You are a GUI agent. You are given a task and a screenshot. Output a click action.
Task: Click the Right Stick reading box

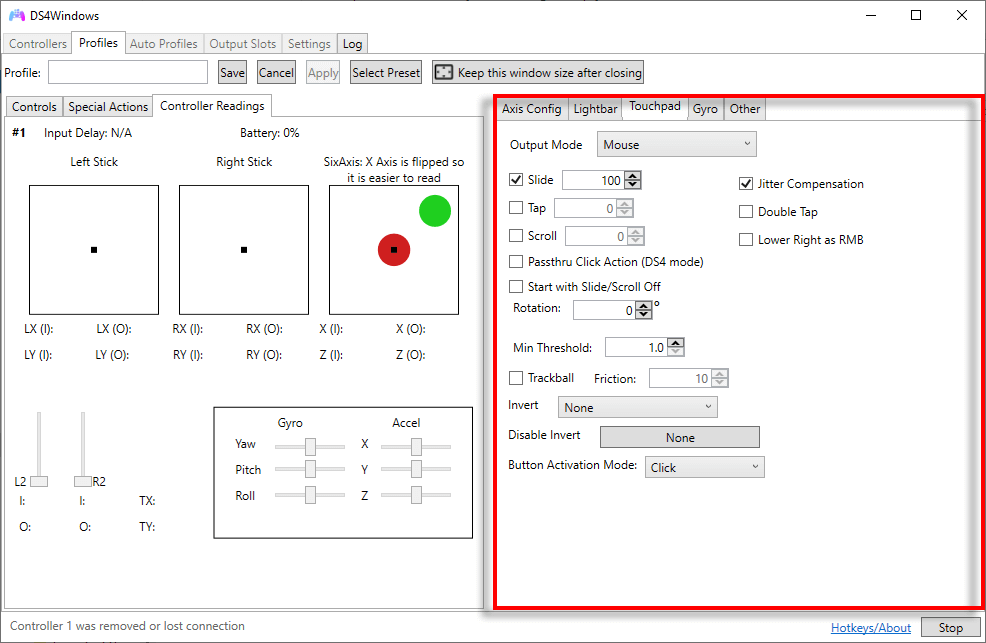tap(244, 250)
